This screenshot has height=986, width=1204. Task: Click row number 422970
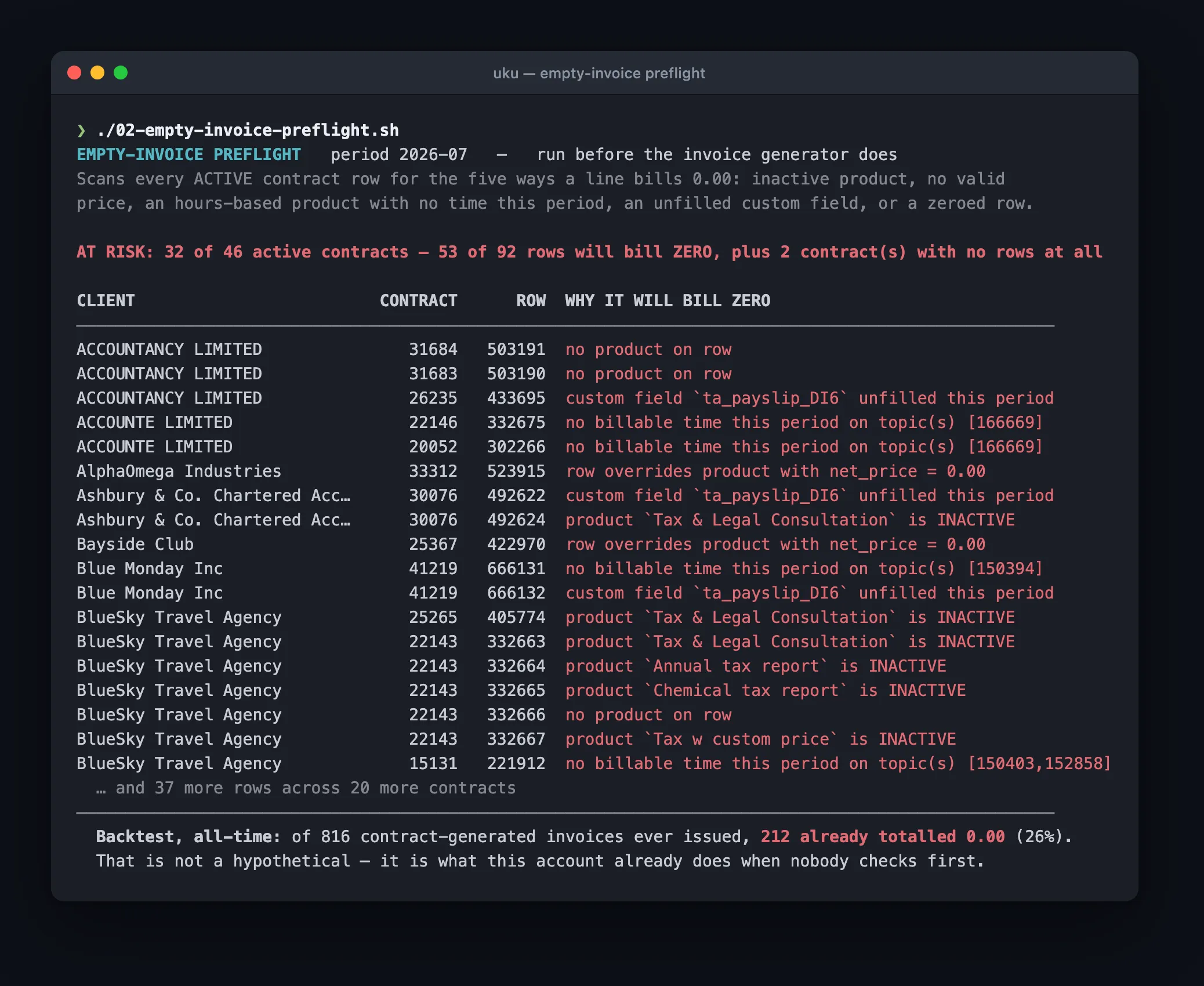coord(516,544)
